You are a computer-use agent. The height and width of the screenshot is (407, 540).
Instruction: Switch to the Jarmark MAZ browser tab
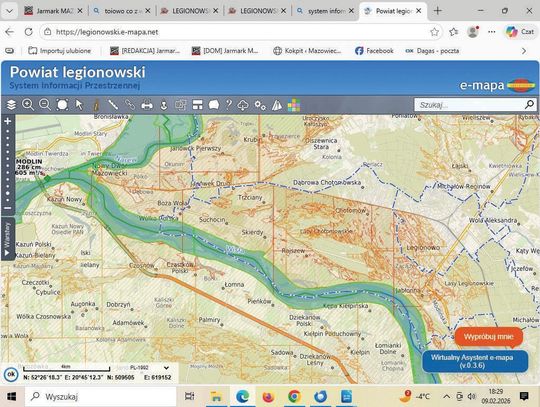[54, 11]
